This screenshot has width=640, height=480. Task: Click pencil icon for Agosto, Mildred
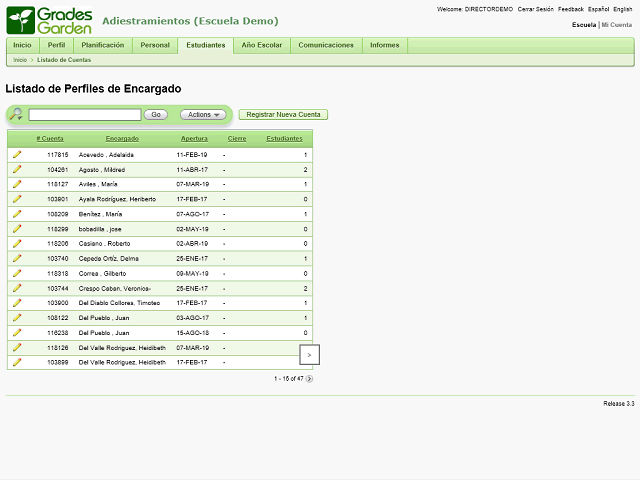[17, 169]
